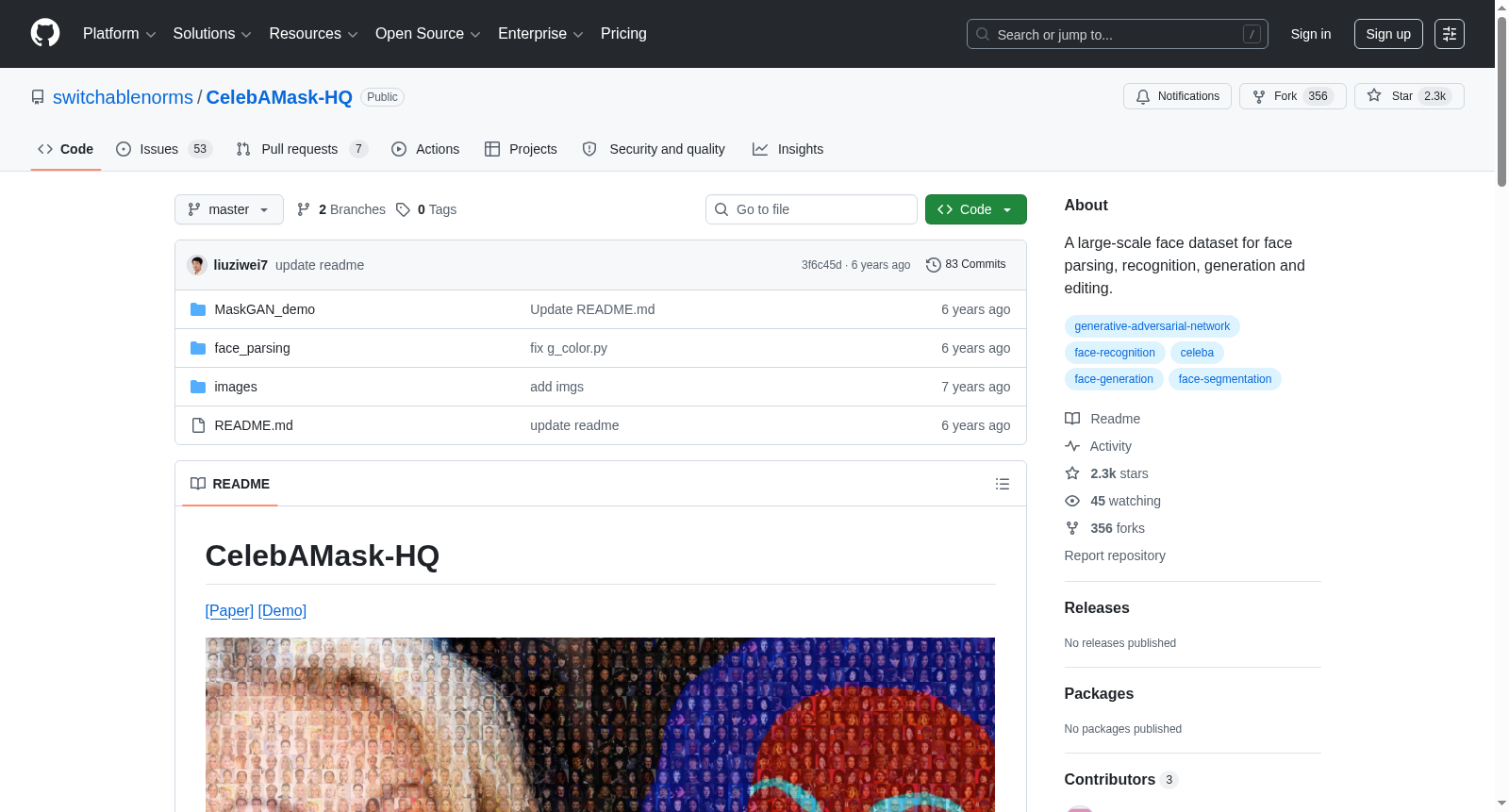The width and height of the screenshot is (1509, 812).
Task: Click the star icon beside 2.3k stars
Action: click(x=1072, y=473)
